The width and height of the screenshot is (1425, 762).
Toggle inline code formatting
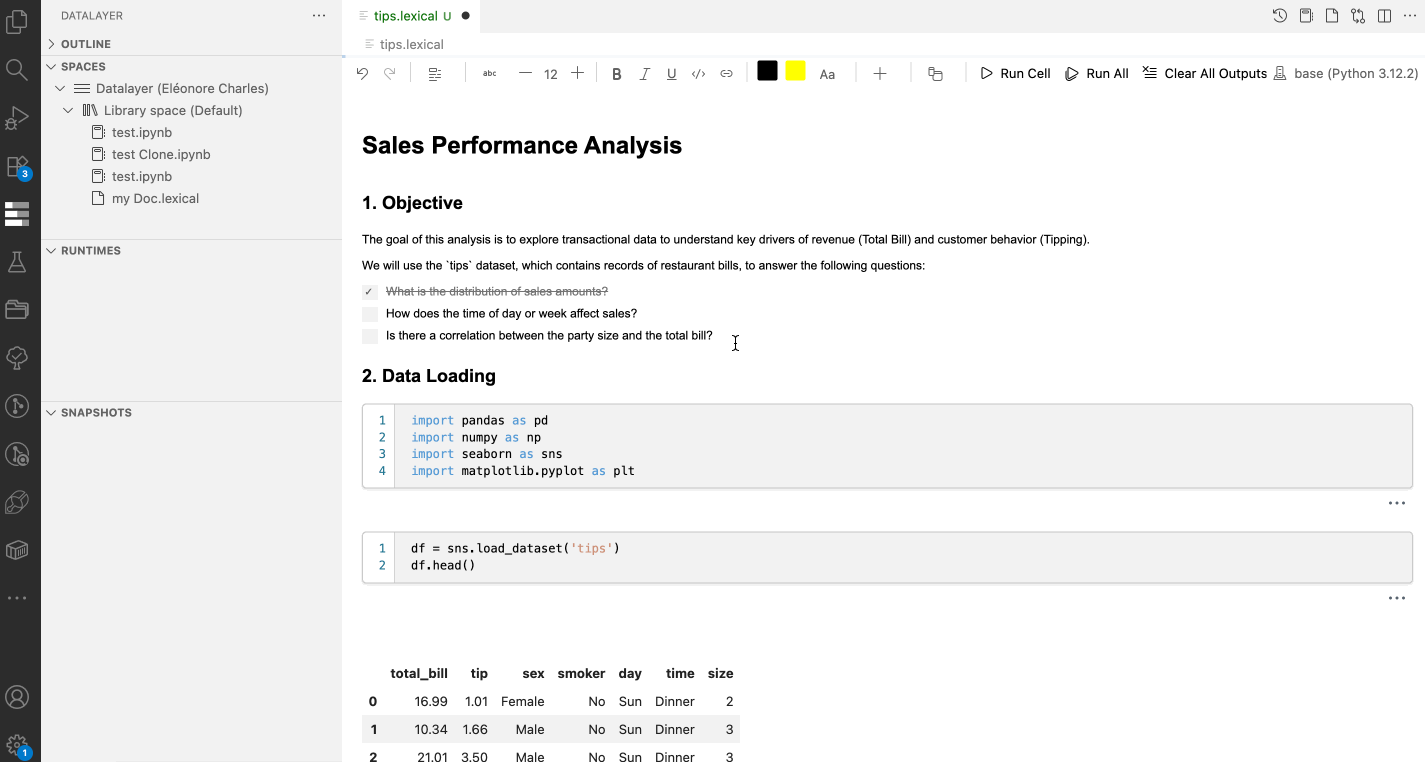click(699, 74)
